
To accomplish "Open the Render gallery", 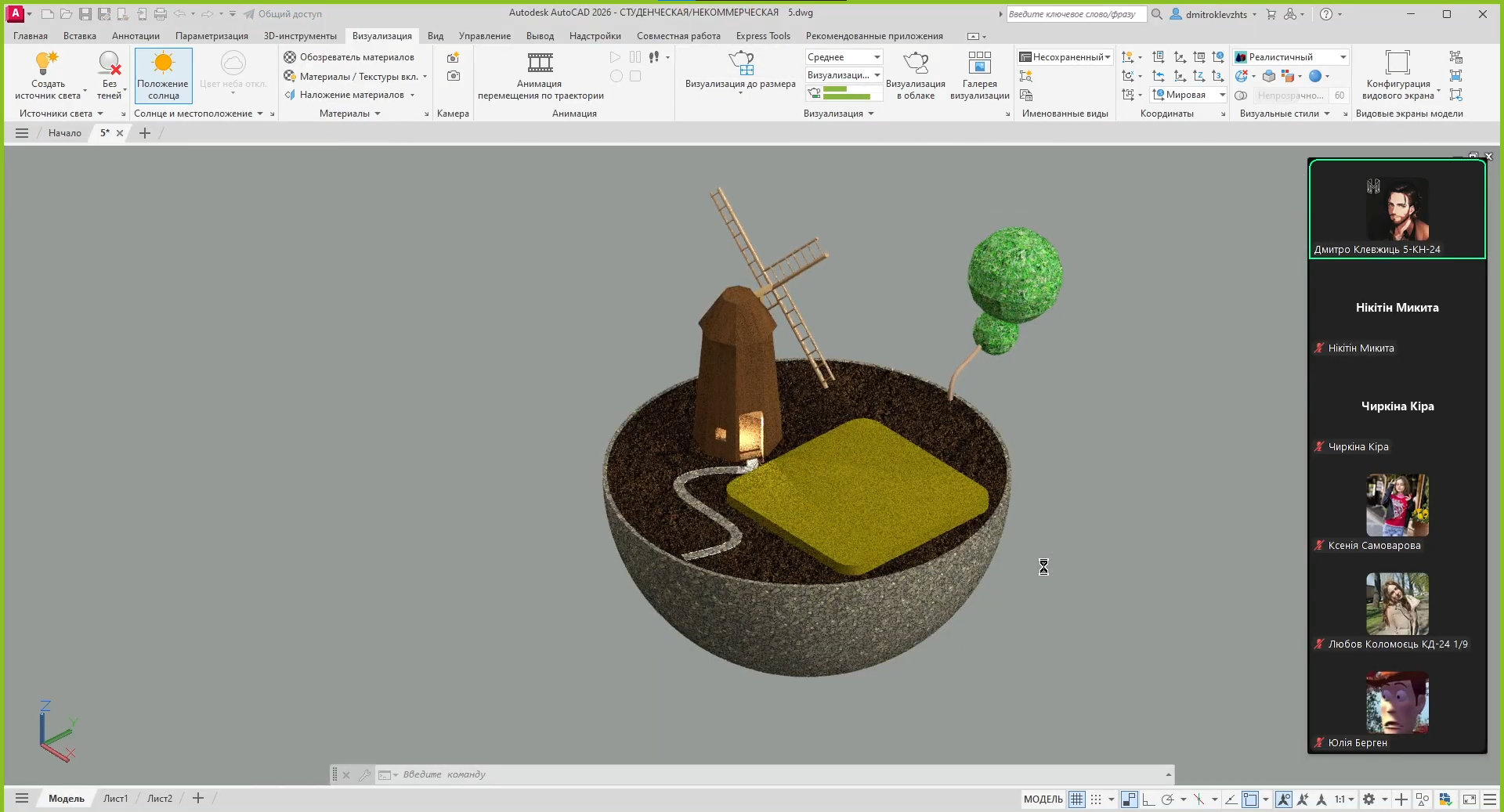I will pyautogui.click(x=979, y=63).
